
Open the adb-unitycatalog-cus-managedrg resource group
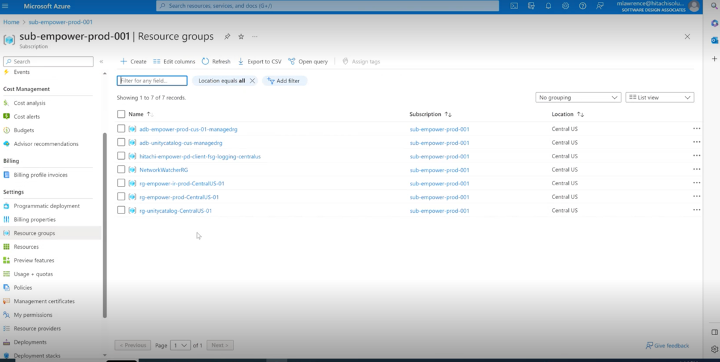tap(181, 143)
